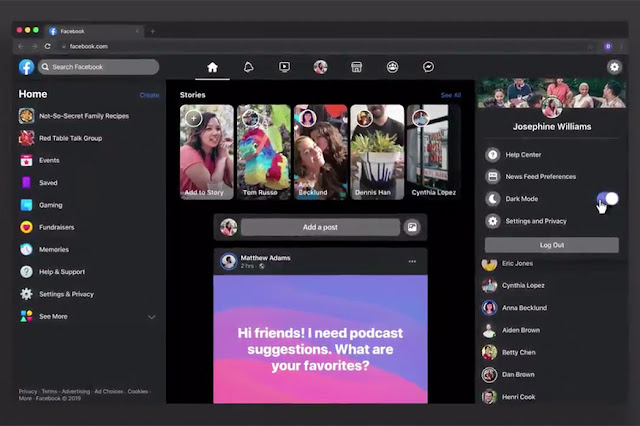
Task: Expand the See More chevron in sidebar
Action: (x=151, y=317)
